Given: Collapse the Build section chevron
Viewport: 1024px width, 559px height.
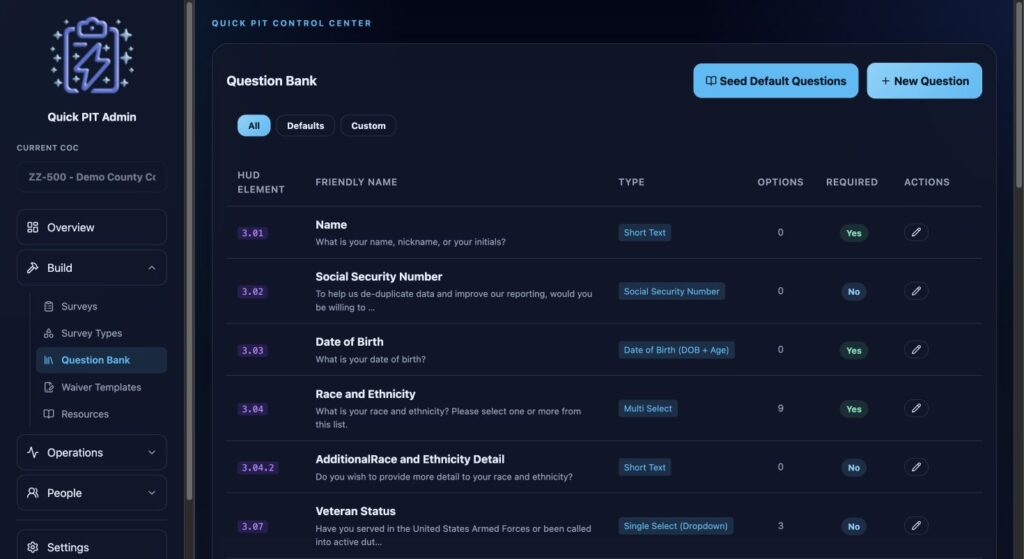Looking at the screenshot, I should pyautogui.click(x=152, y=268).
